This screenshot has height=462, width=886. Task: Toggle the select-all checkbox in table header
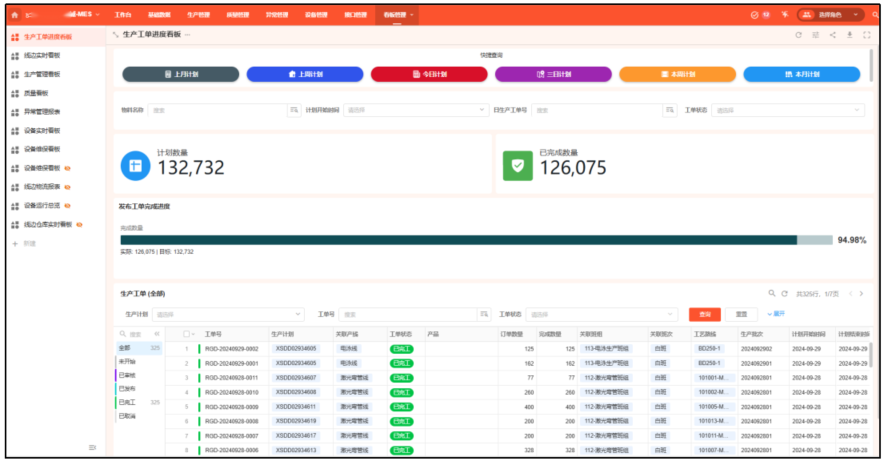tap(186, 334)
